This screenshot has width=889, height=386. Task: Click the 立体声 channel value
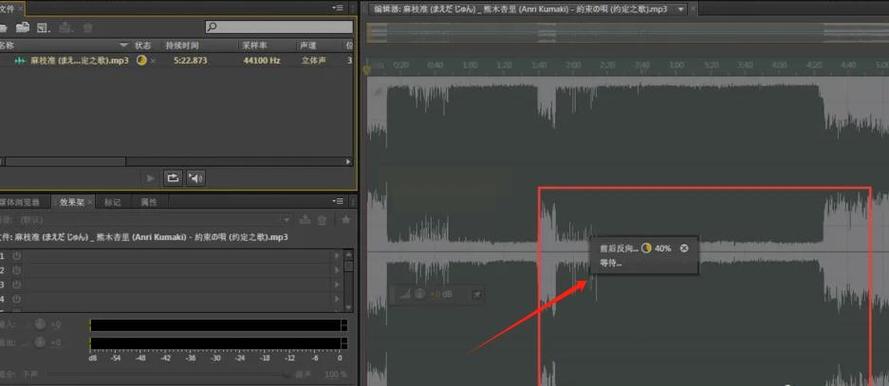(314, 61)
